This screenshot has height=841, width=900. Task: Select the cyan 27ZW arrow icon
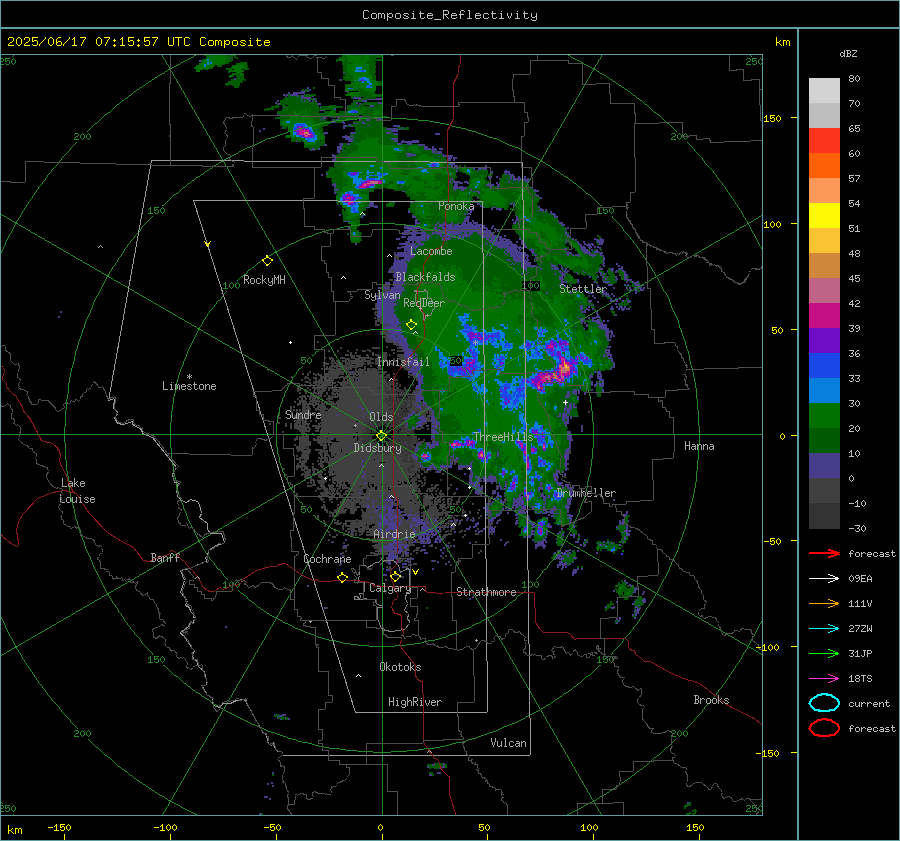[x=824, y=629]
